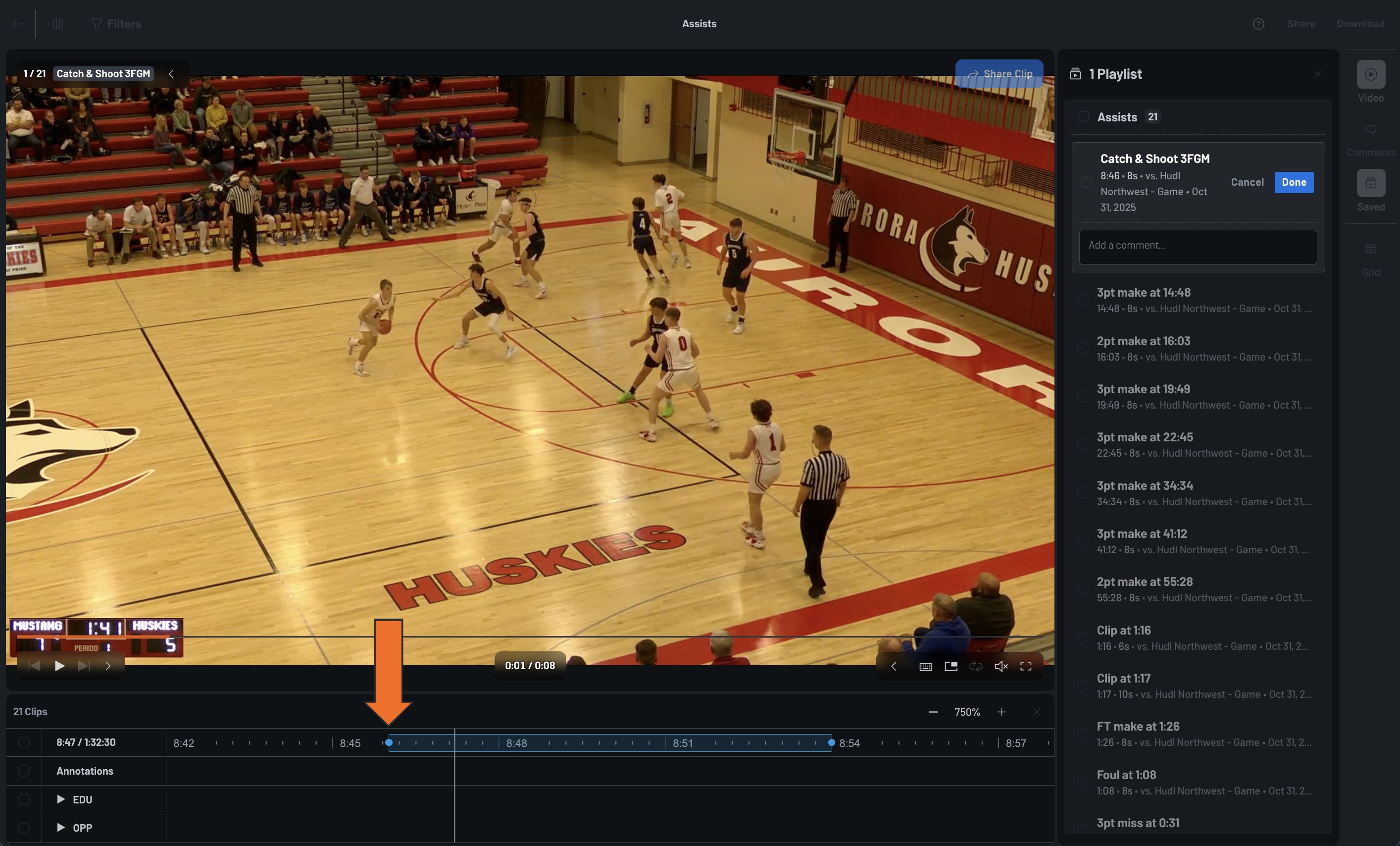This screenshot has height=846, width=1400.
Task: Click the Done button
Action: click(1294, 182)
